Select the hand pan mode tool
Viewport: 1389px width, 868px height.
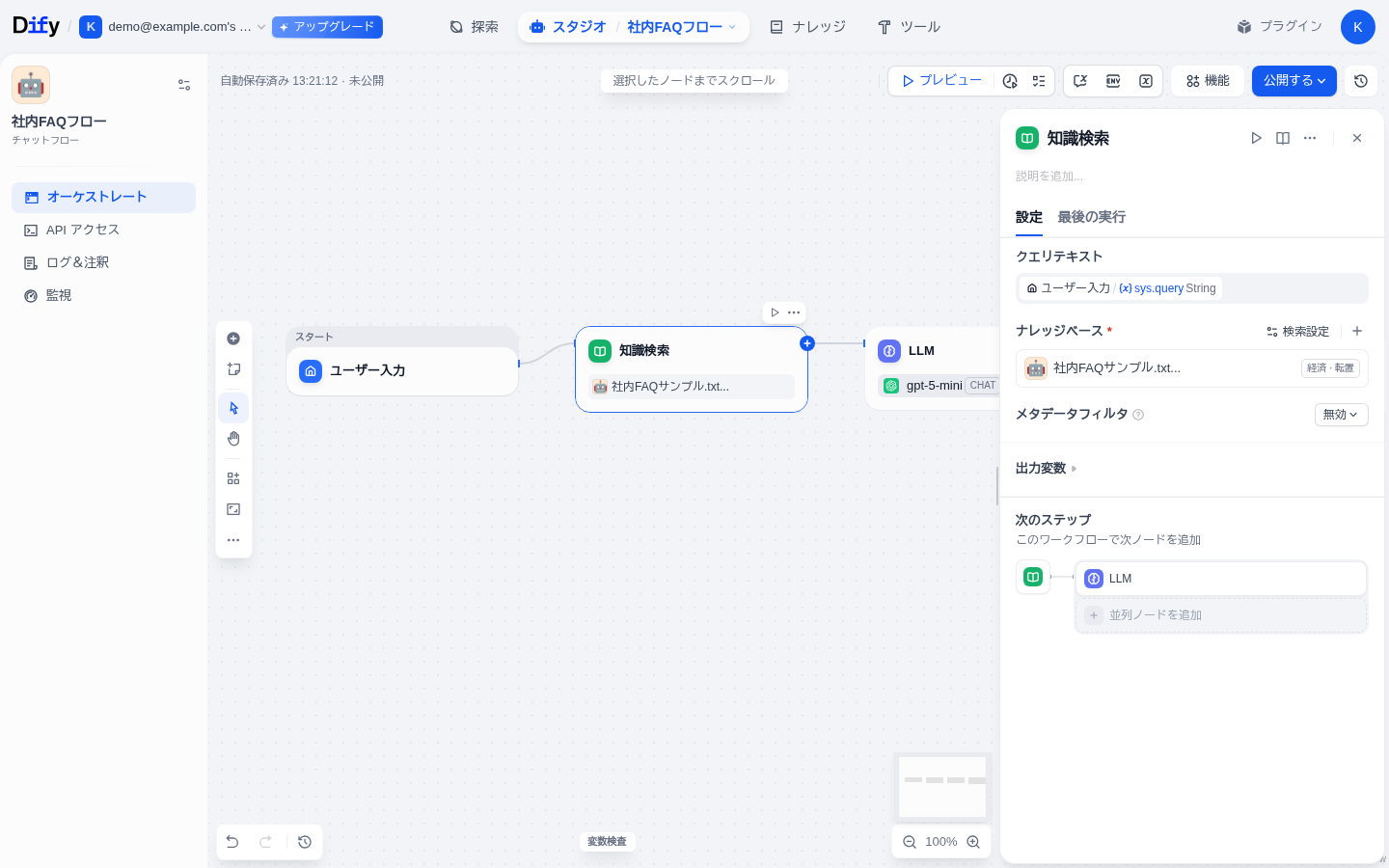233,439
